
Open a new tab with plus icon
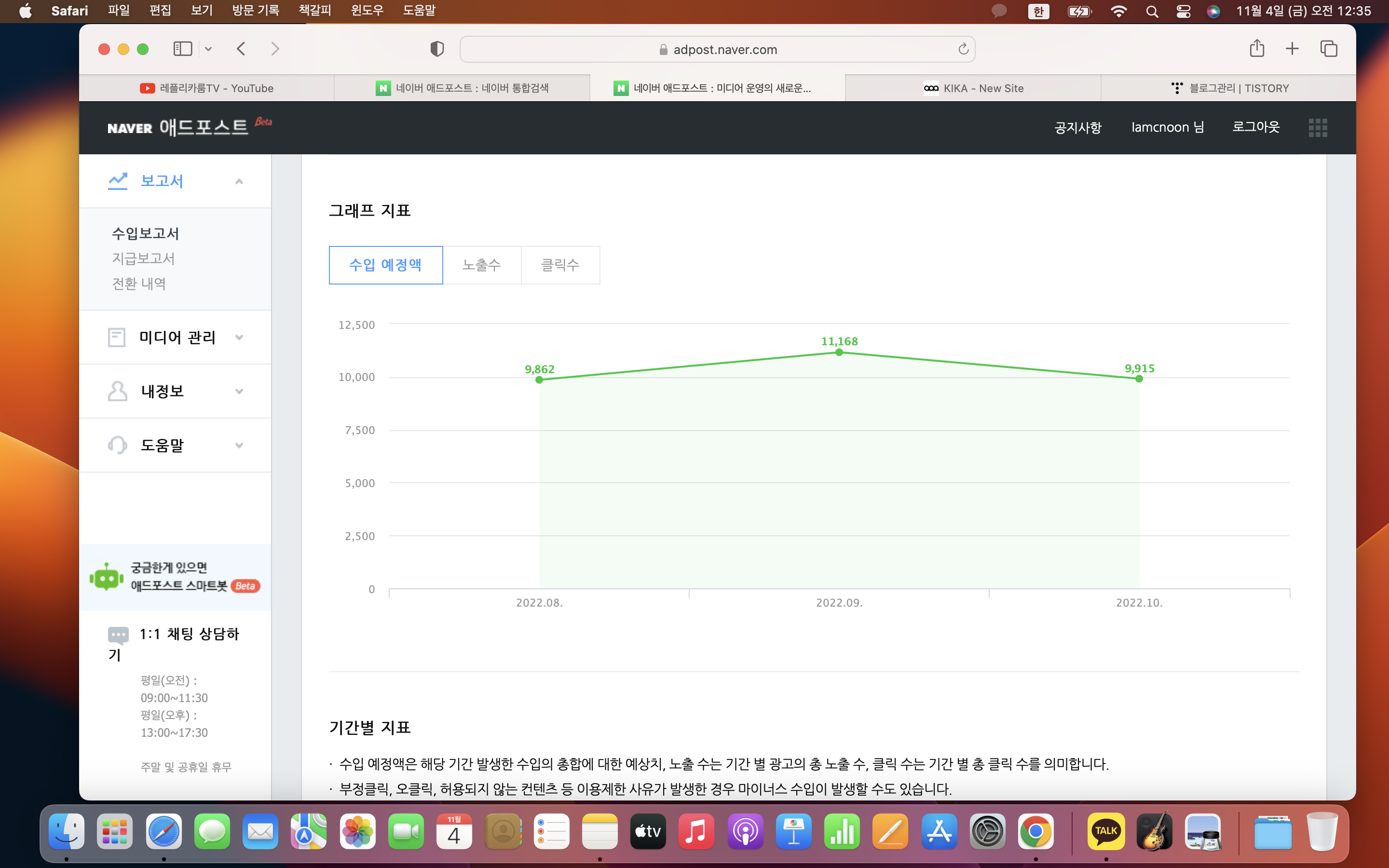point(1292,49)
